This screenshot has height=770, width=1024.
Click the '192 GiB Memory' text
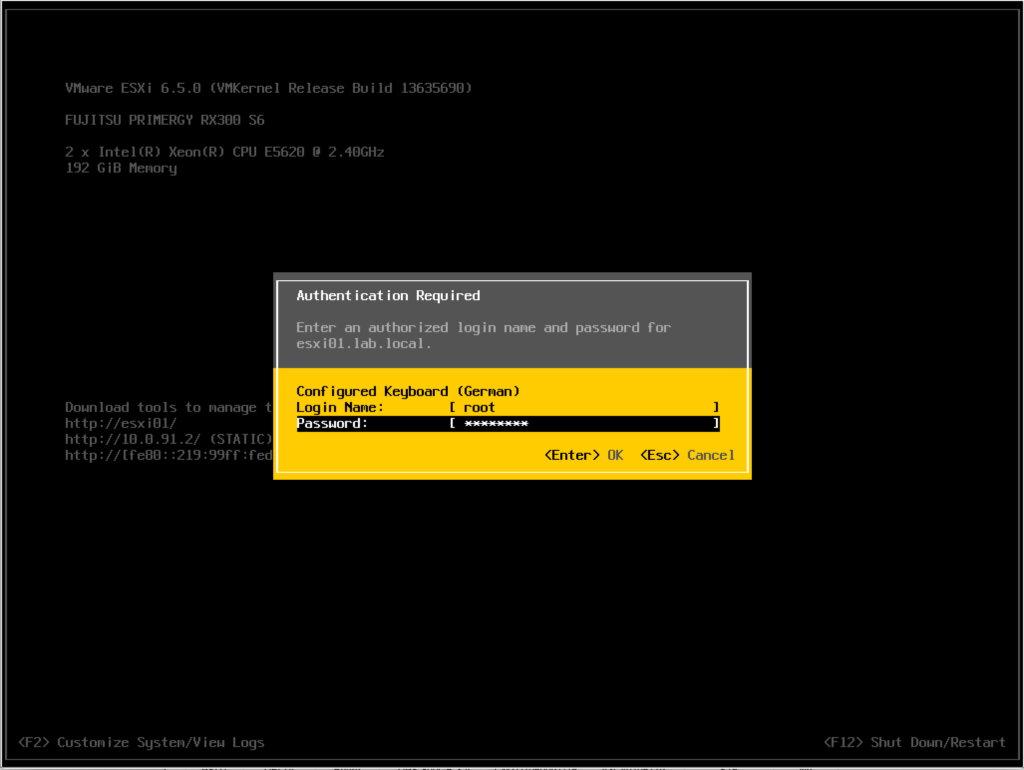tap(121, 168)
